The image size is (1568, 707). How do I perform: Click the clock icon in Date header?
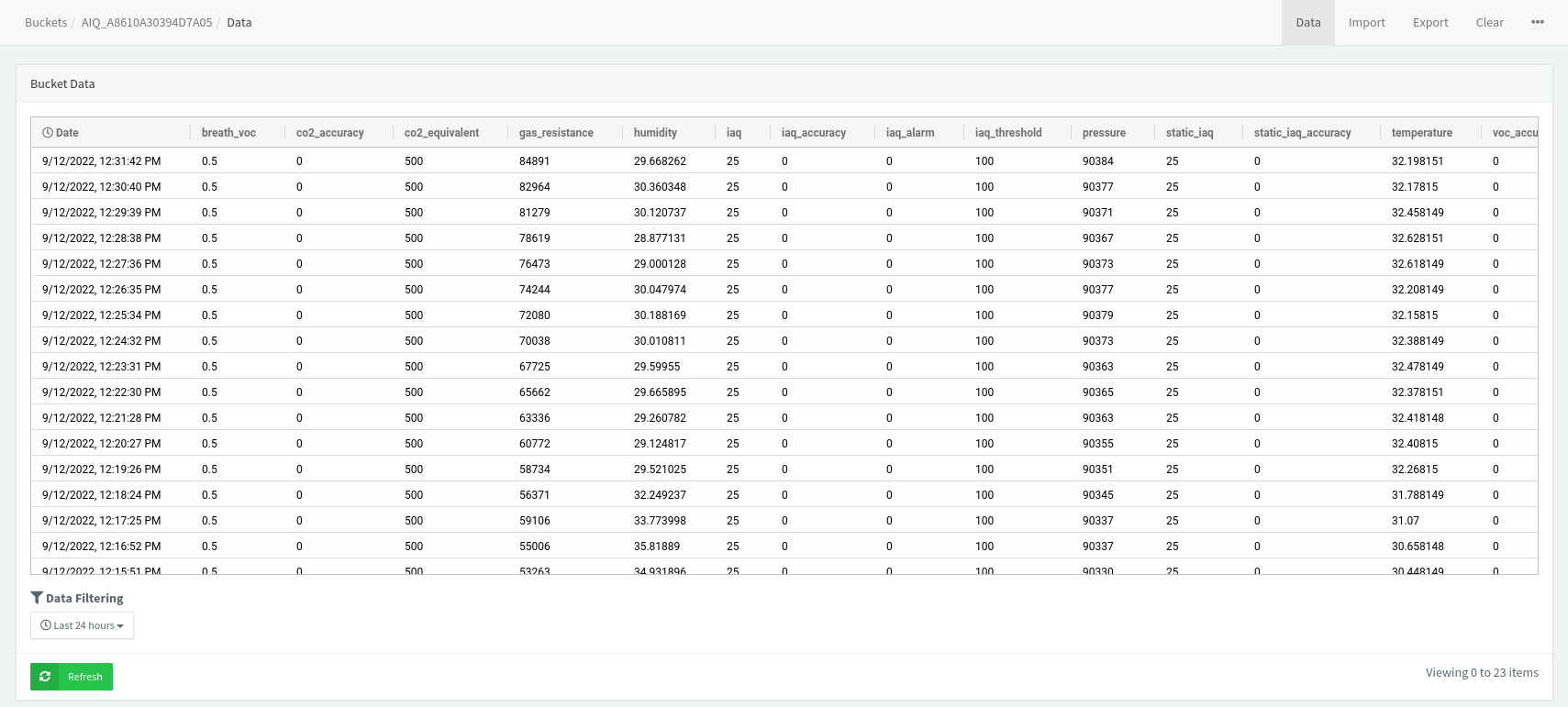coord(48,133)
